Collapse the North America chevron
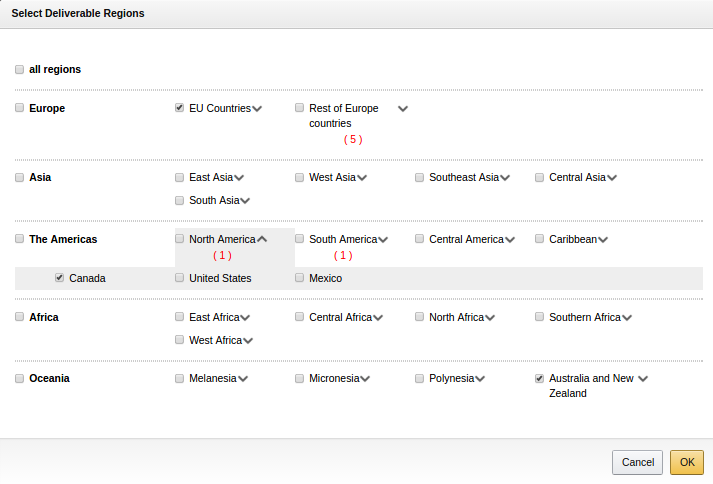 pyautogui.click(x=262, y=240)
